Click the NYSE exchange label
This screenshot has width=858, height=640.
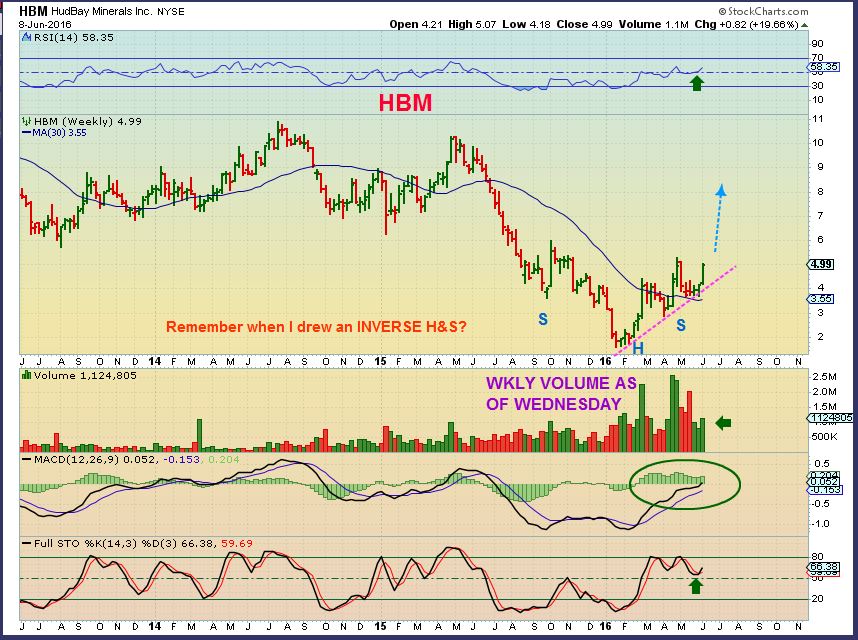pos(171,11)
